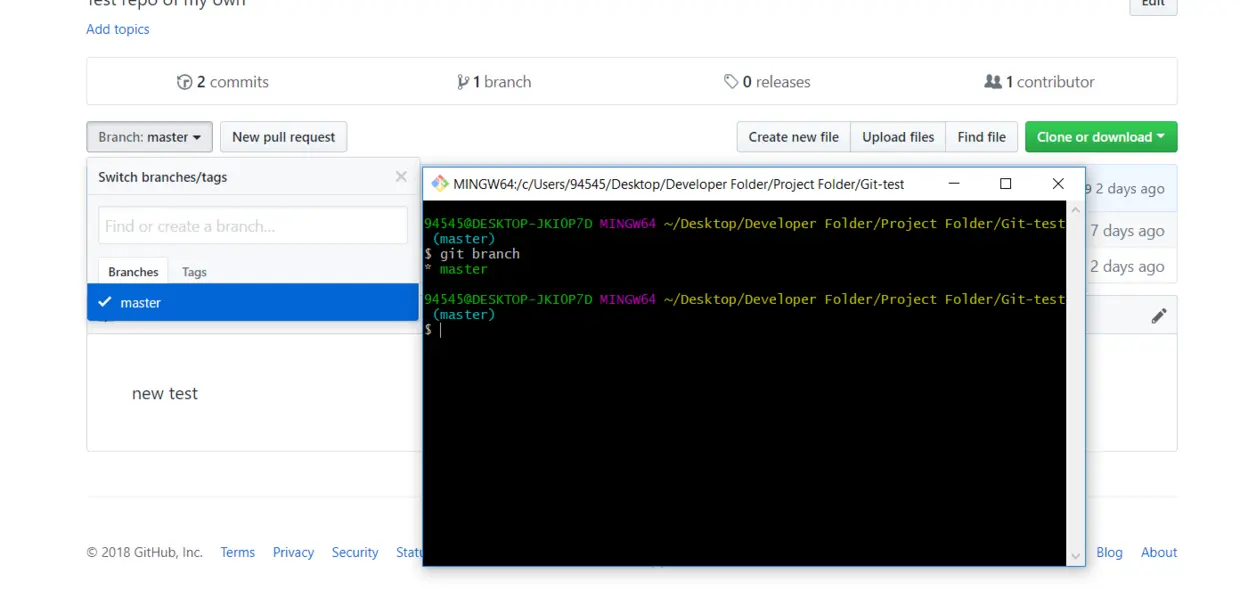Click the 'new test' README text
The width and height of the screenshot is (1240, 606).
coord(165,393)
